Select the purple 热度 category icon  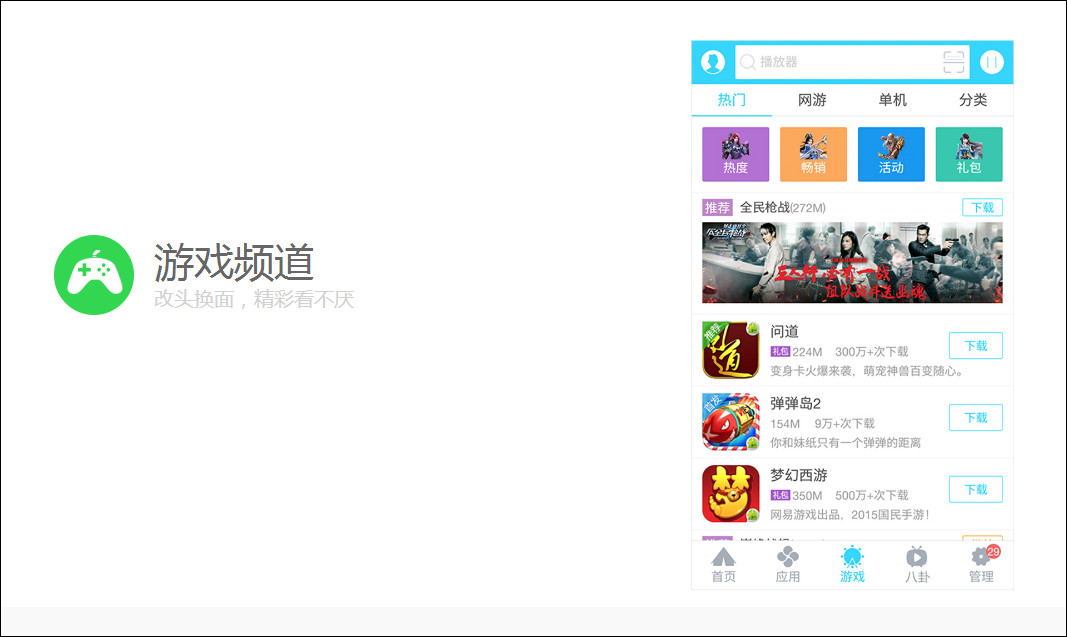click(735, 154)
